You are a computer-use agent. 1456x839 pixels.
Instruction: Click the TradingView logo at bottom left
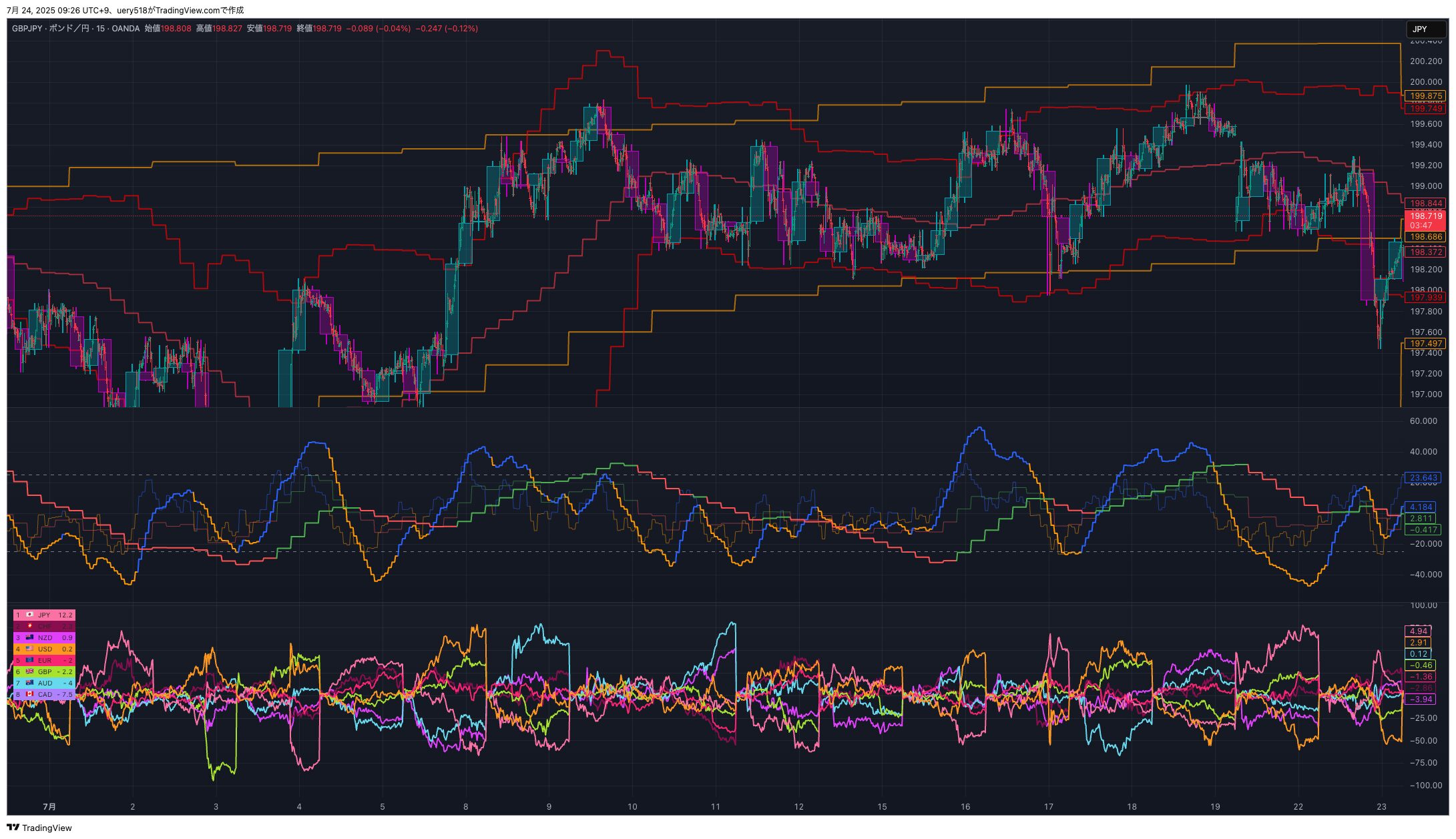pos(39,828)
